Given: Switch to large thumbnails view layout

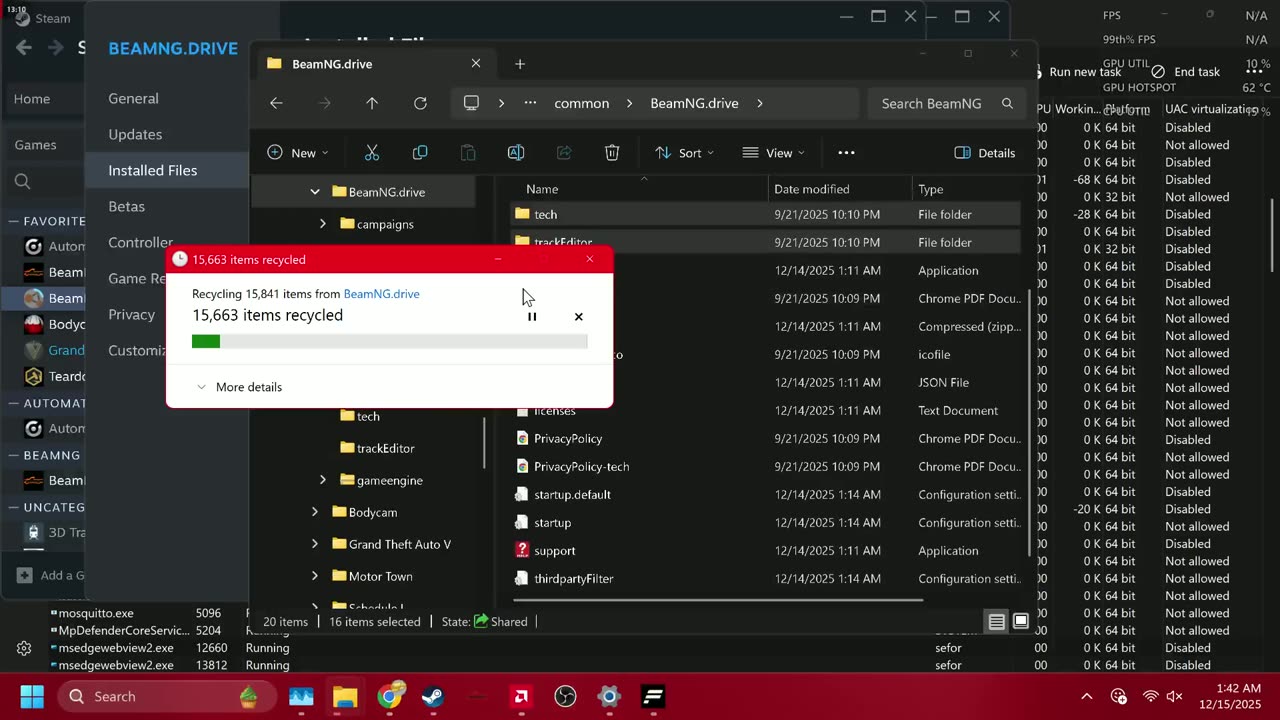Looking at the screenshot, I should pyautogui.click(x=1021, y=622).
